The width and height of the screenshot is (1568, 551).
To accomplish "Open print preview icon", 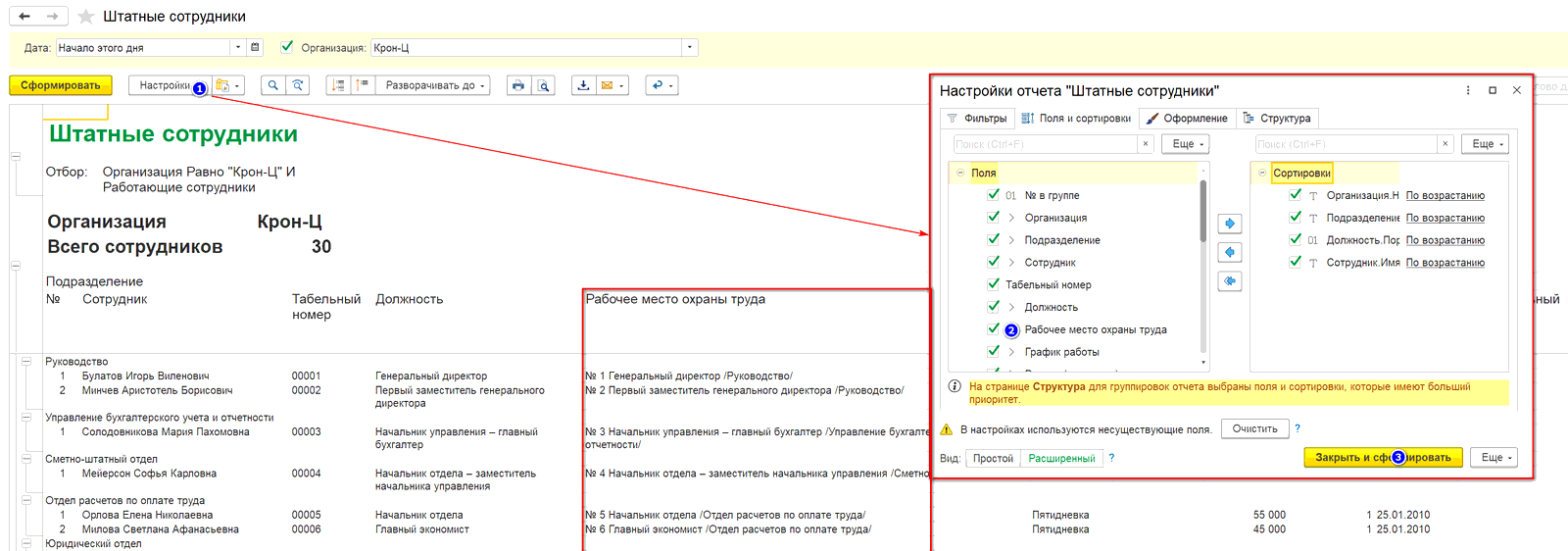I will point(543,85).
